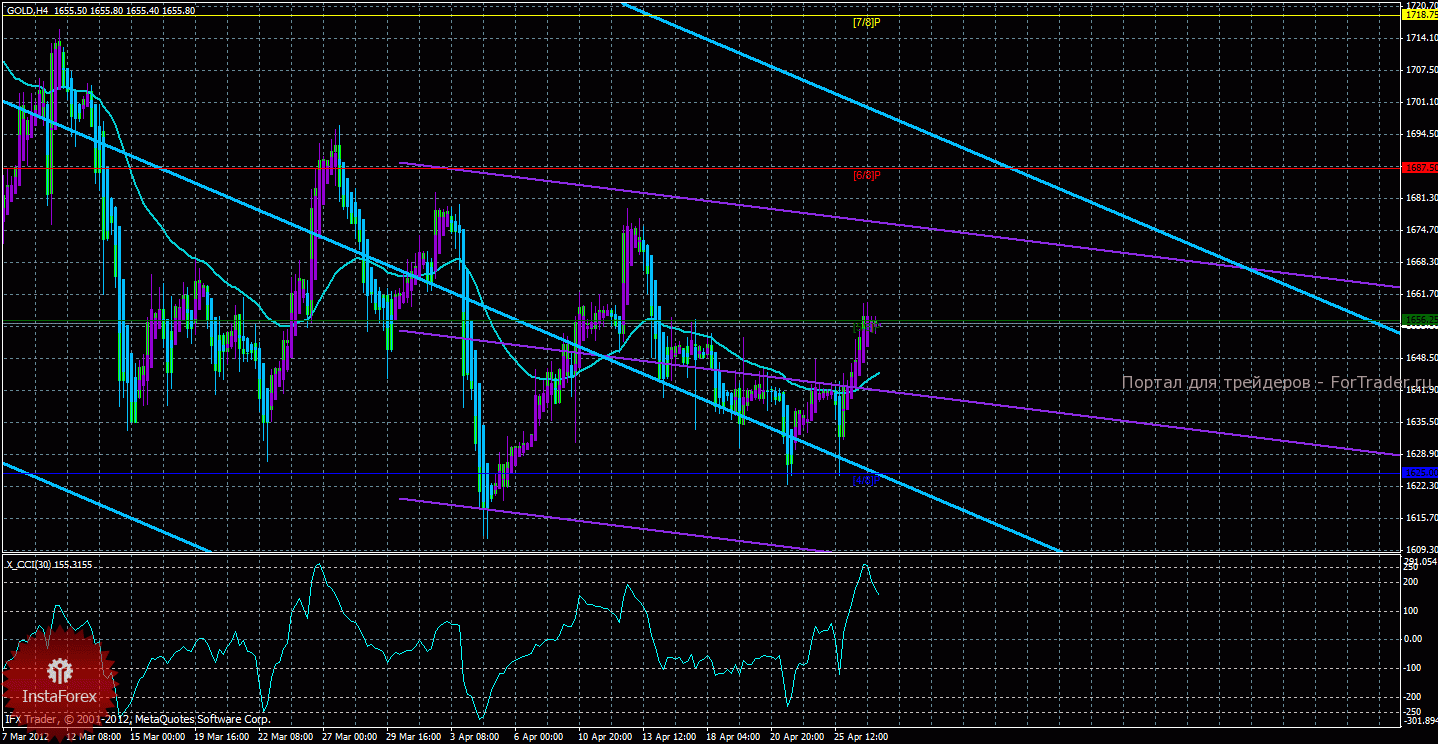Click the 1641.90 price axis label
The image size is (1438, 744).
click(1420, 390)
